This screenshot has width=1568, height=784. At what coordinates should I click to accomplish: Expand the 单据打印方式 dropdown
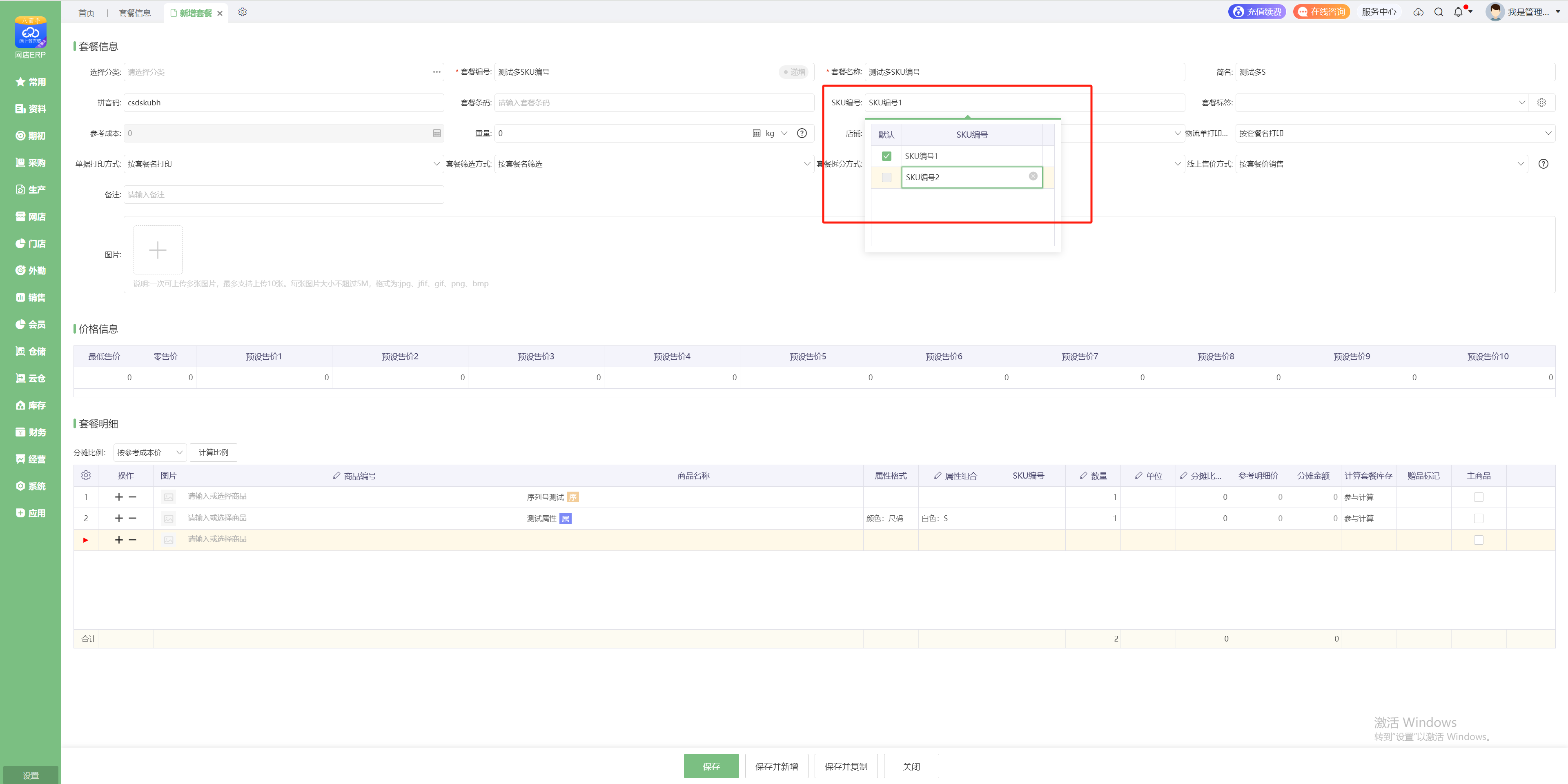point(437,164)
